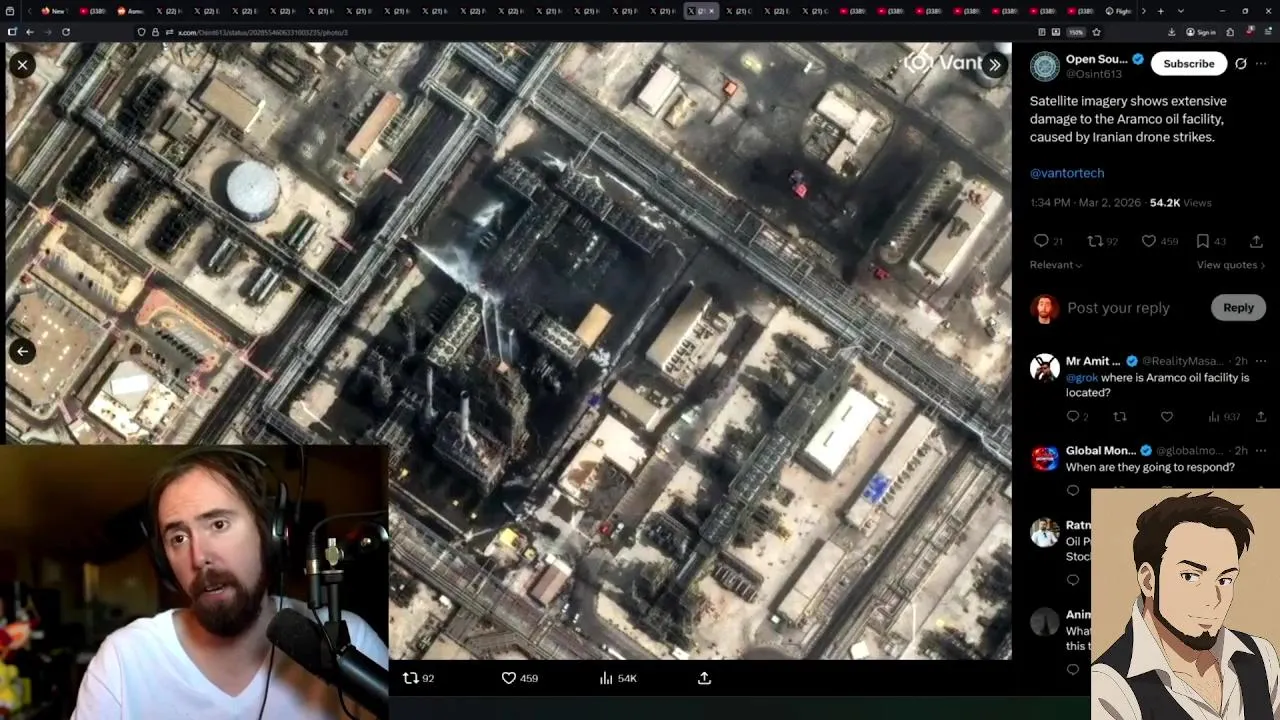Viewport: 1280px width, 720px height.
Task: Go to previous photo with left arrow
Action: pyautogui.click(x=22, y=351)
